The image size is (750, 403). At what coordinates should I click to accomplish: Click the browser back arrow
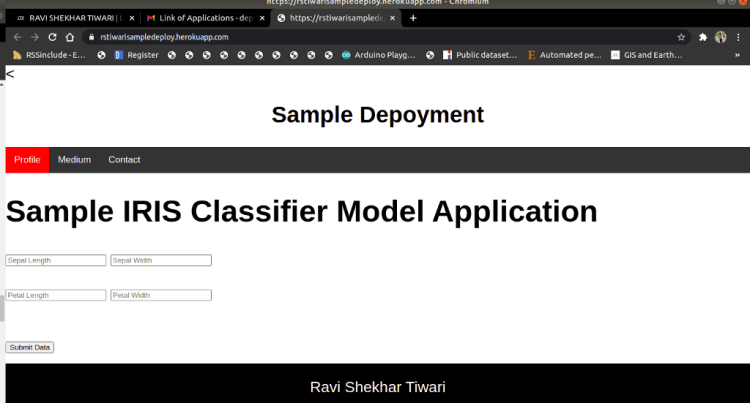(x=17, y=37)
